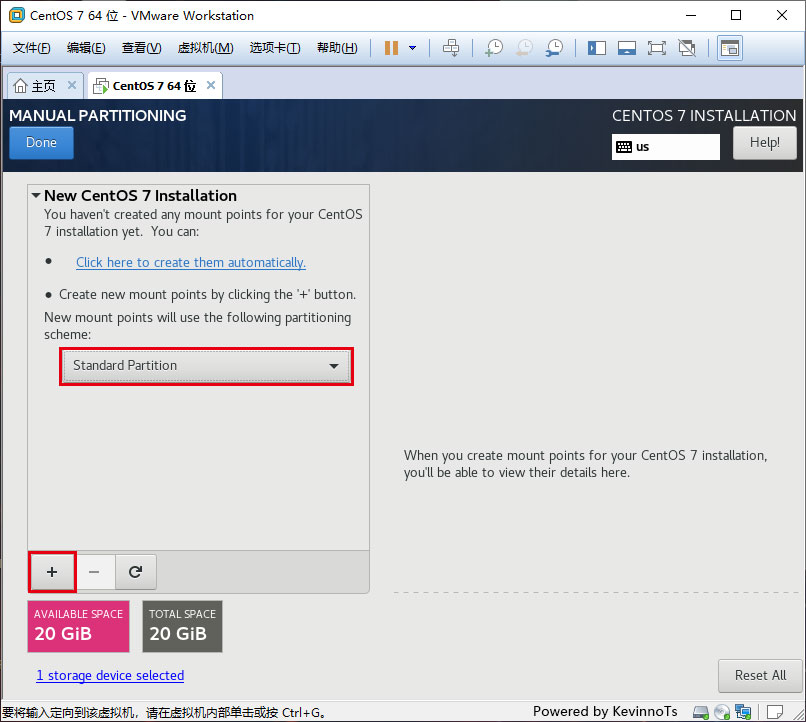Revert to the previous snapshot

[524, 48]
